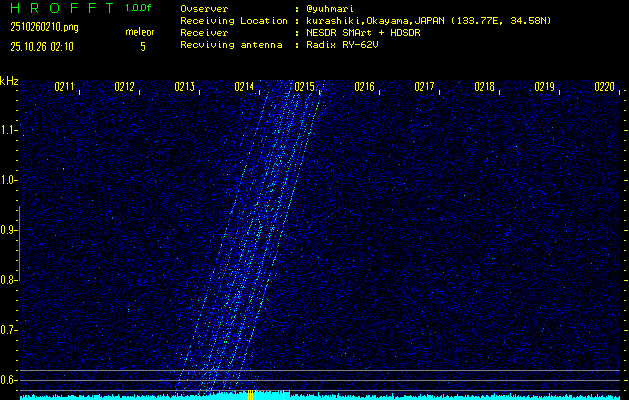The height and width of the screenshot is (400, 629).
Task: Click the 0.6 kHz frequency label
Action: pos(9,379)
